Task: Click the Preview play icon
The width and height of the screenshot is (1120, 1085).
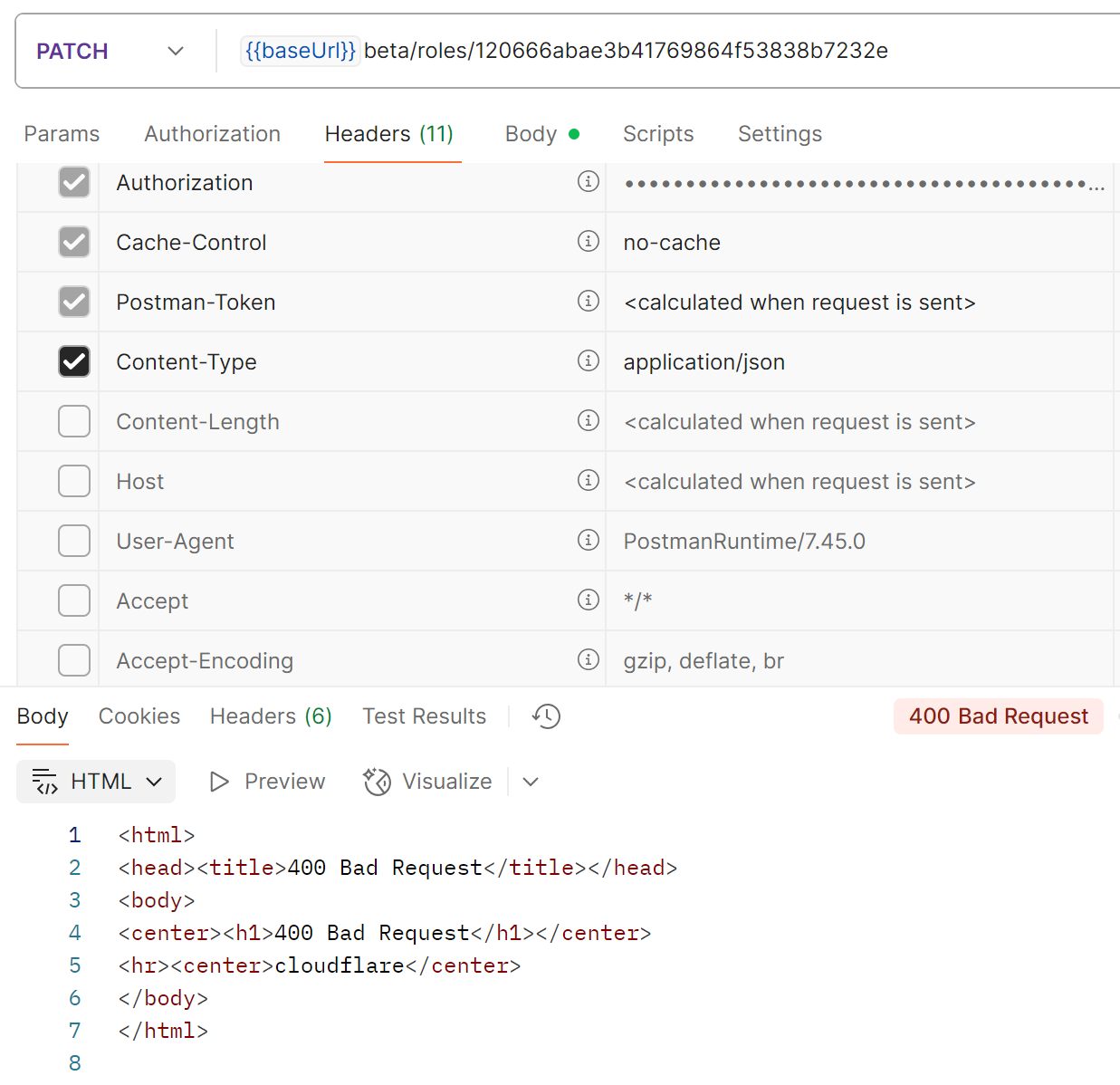Action: (x=219, y=782)
